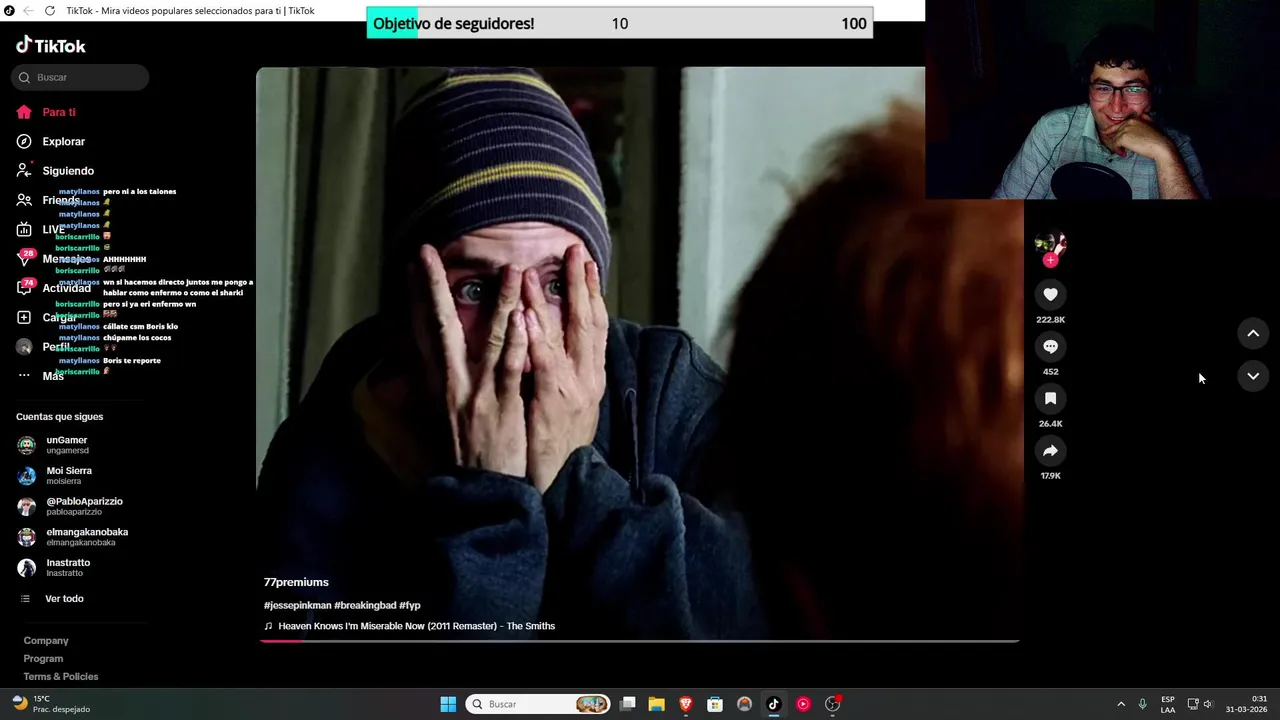
Task: Click the LIVE camera icon
Action: click(x=24, y=229)
